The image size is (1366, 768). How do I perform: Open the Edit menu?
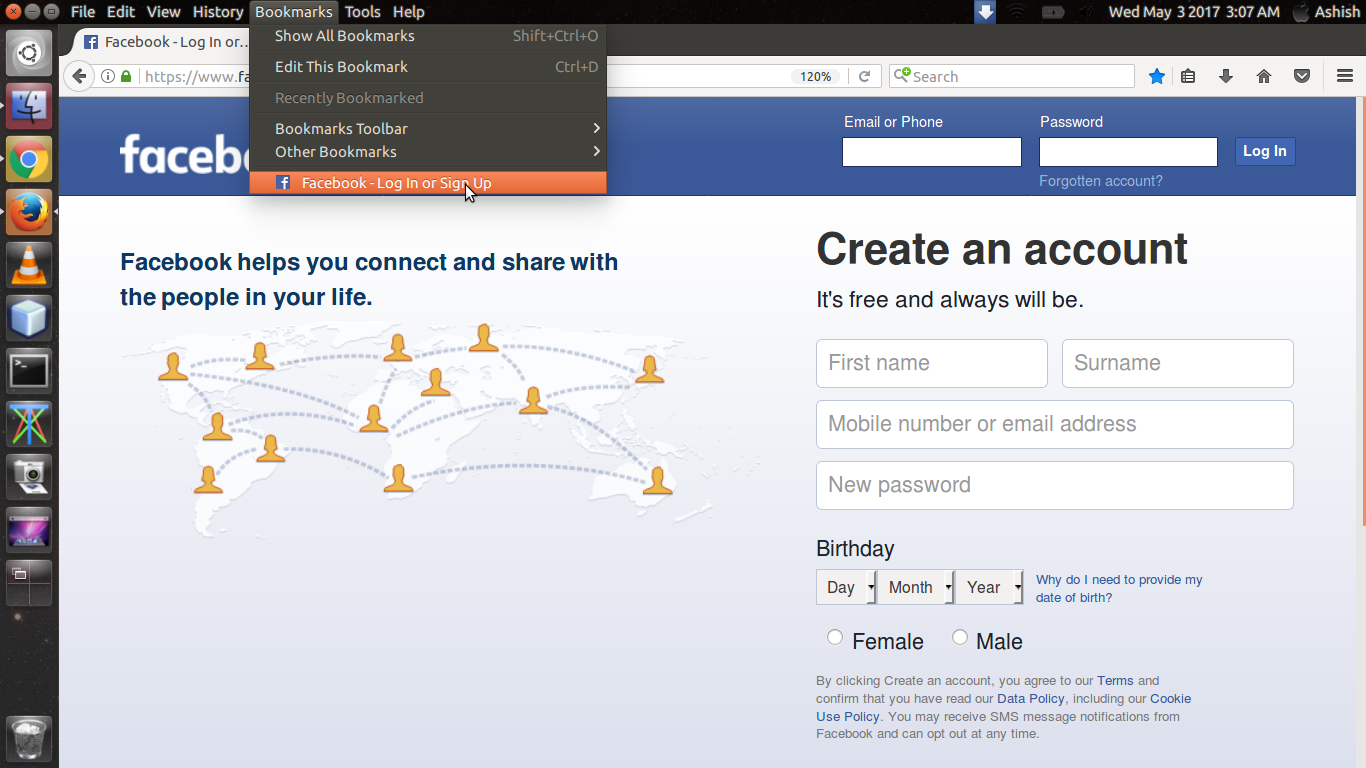(121, 12)
